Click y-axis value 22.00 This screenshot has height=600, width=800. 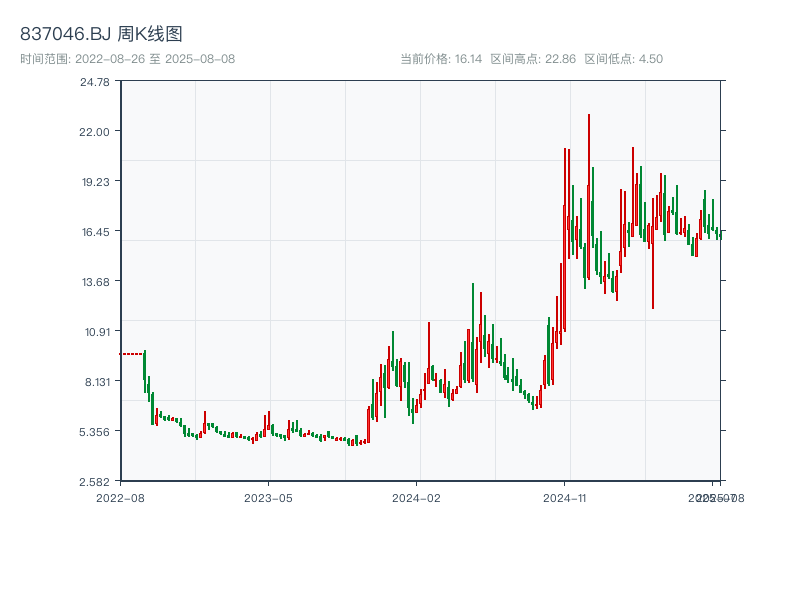click(x=94, y=132)
